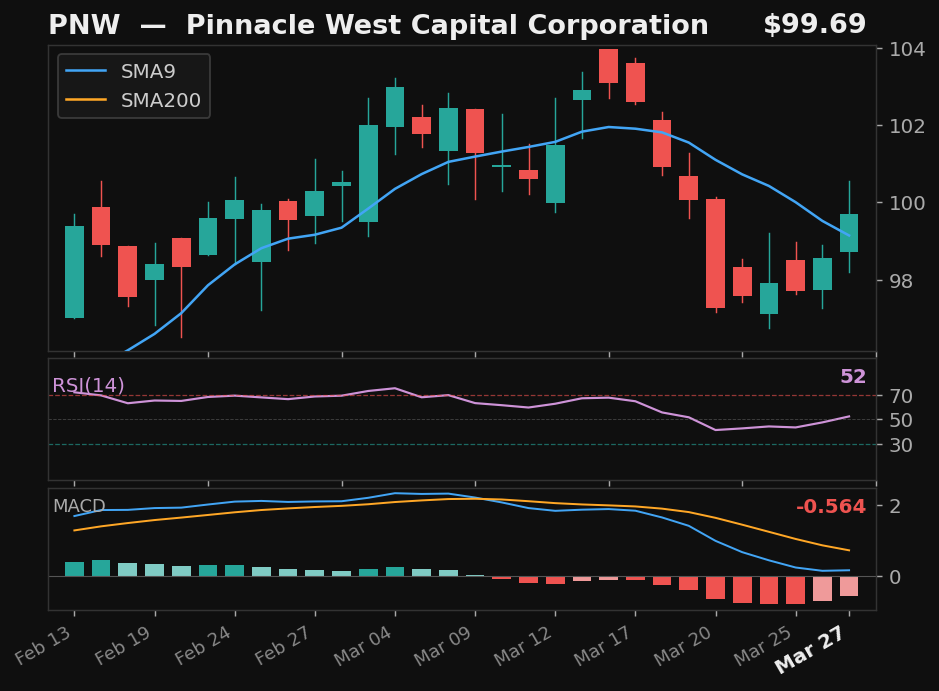Viewport: 939px width, 691px height.
Task: Click the MACD panel label
Action: coord(79,507)
